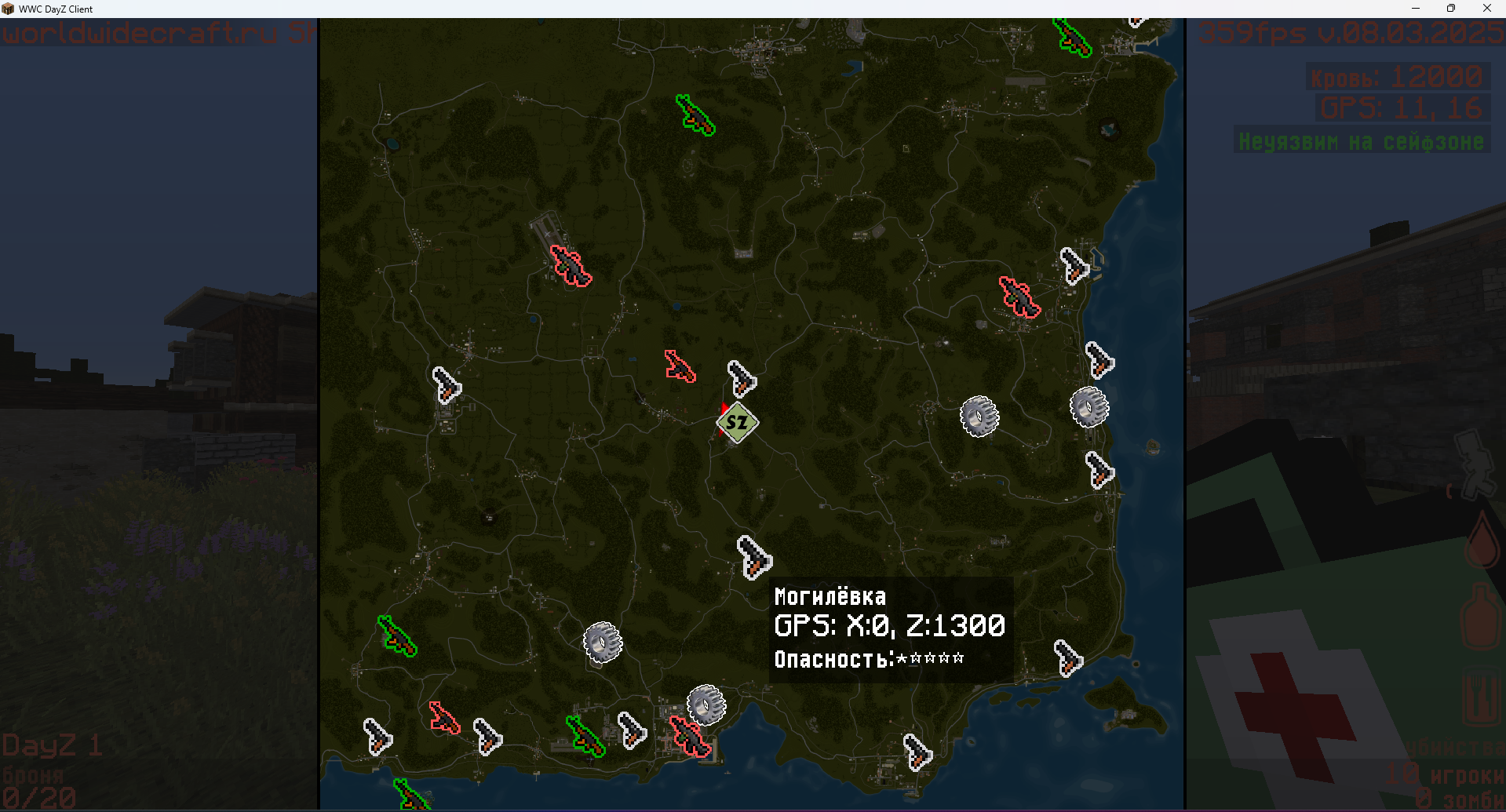Select the white gun marker just above SZ
The height and width of the screenshot is (812, 1506).
pos(742,378)
